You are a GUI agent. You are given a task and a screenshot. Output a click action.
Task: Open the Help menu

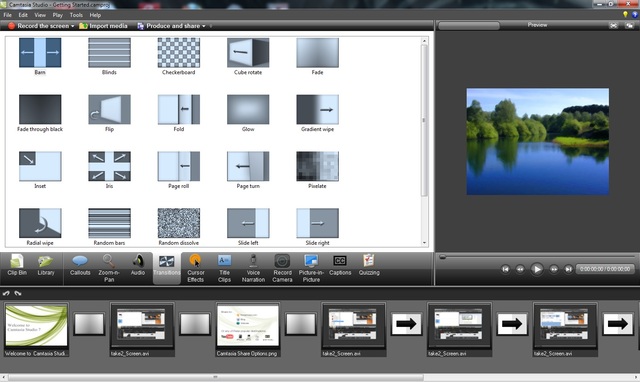tap(95, 15)
